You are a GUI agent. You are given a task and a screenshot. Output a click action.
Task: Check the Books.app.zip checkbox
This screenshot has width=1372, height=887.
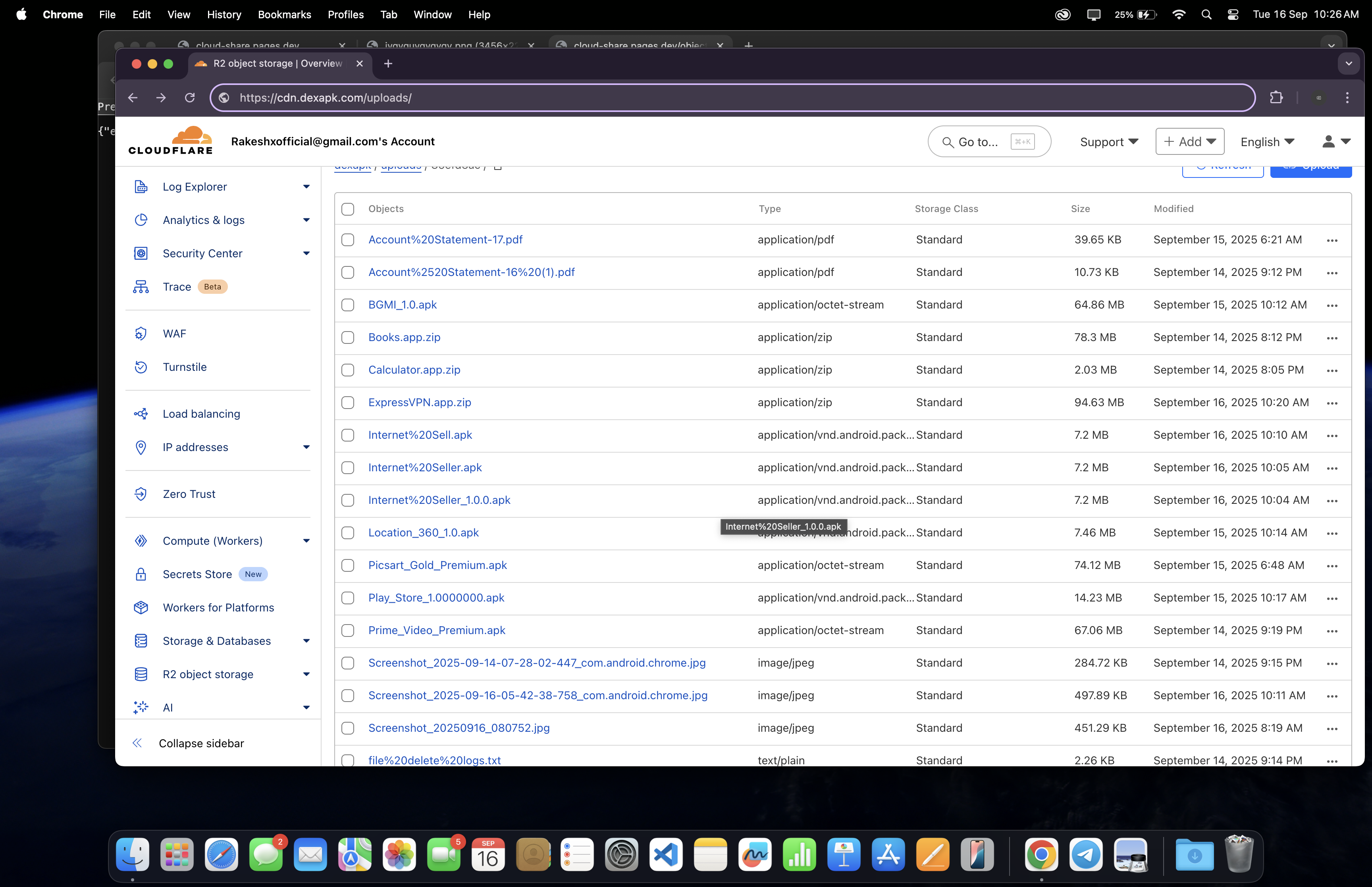click(348, 337)
